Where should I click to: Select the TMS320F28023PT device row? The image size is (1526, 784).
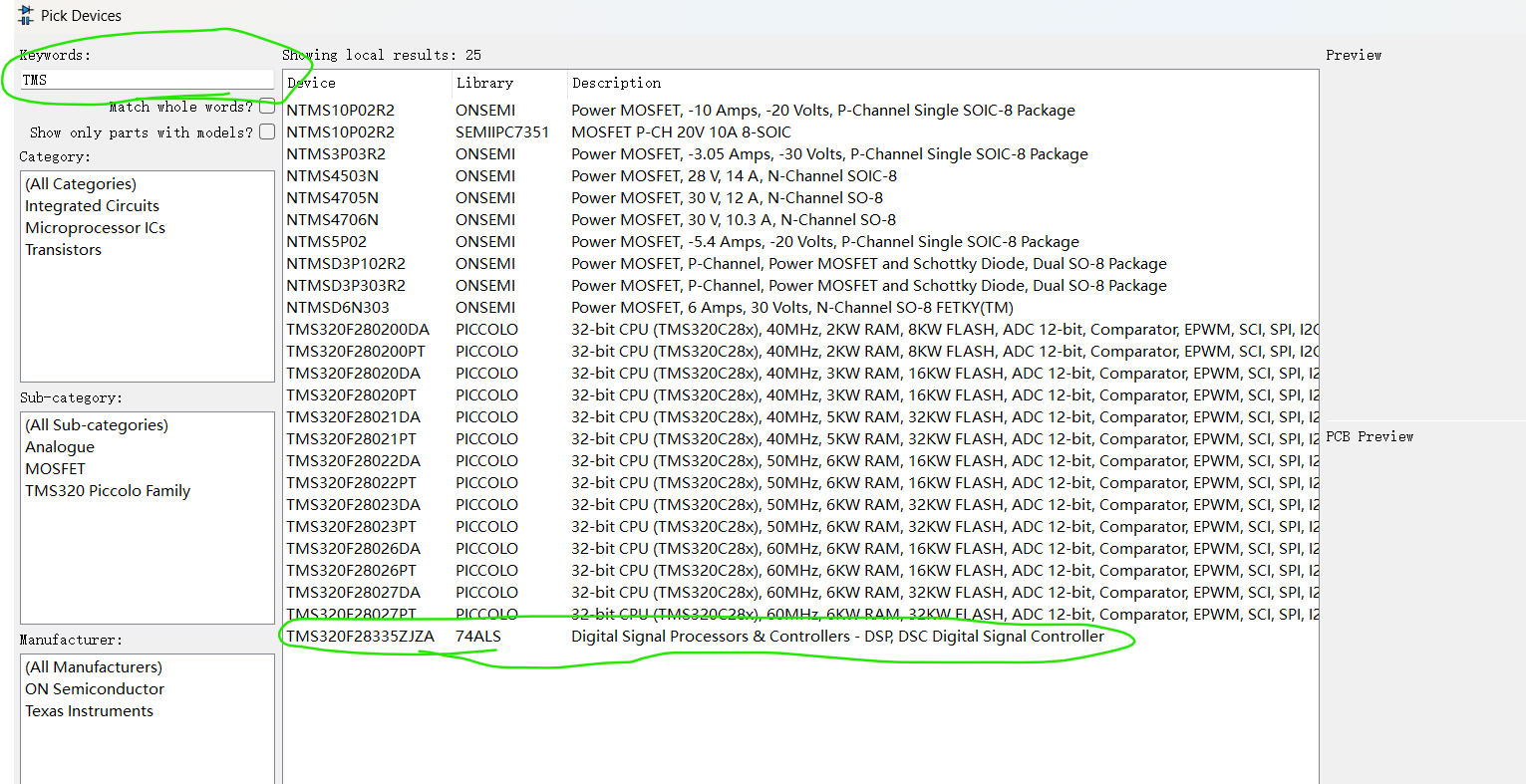point(800,527)
